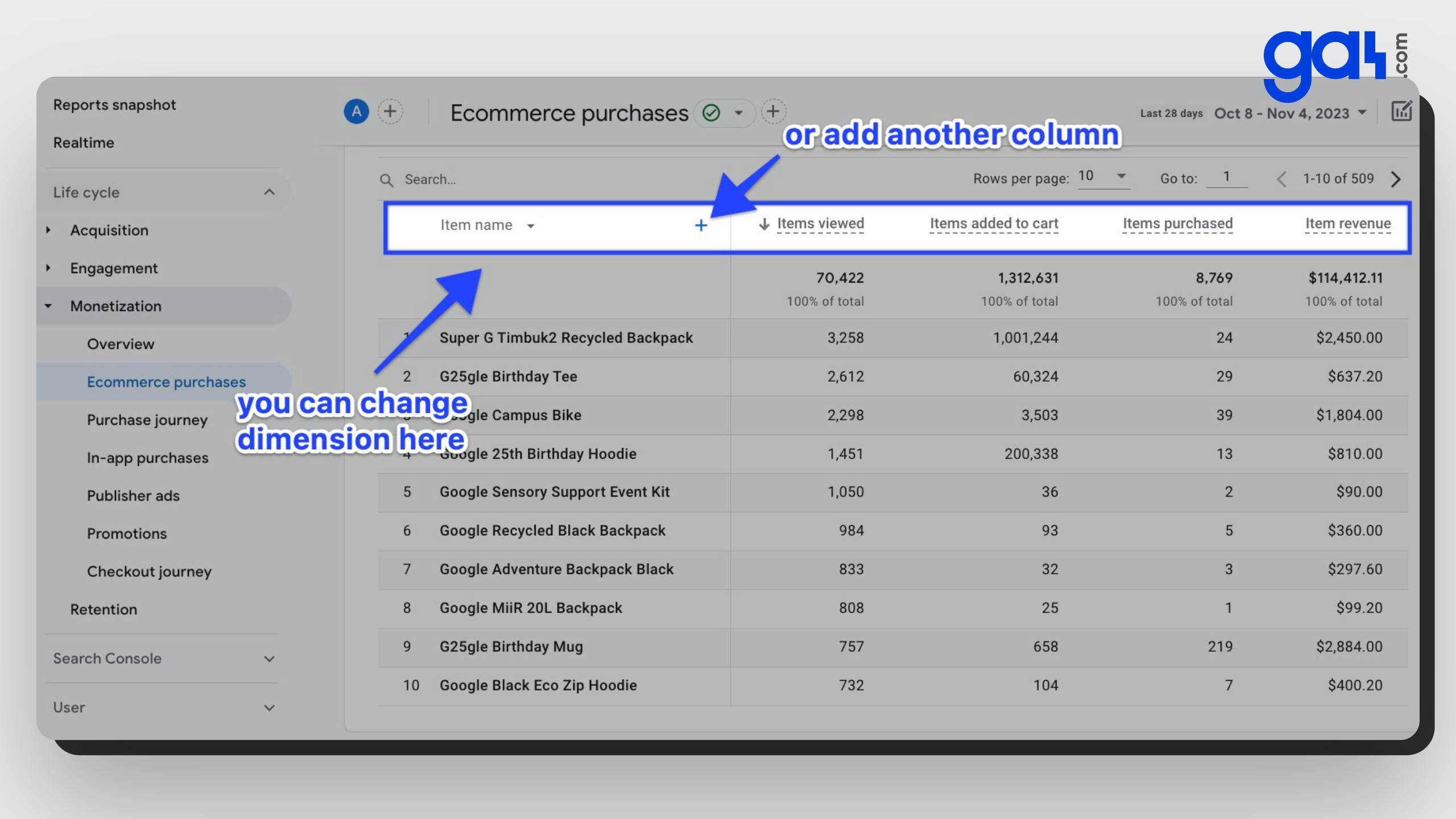Click the Purchase journey navigation link

coord(147,419)
